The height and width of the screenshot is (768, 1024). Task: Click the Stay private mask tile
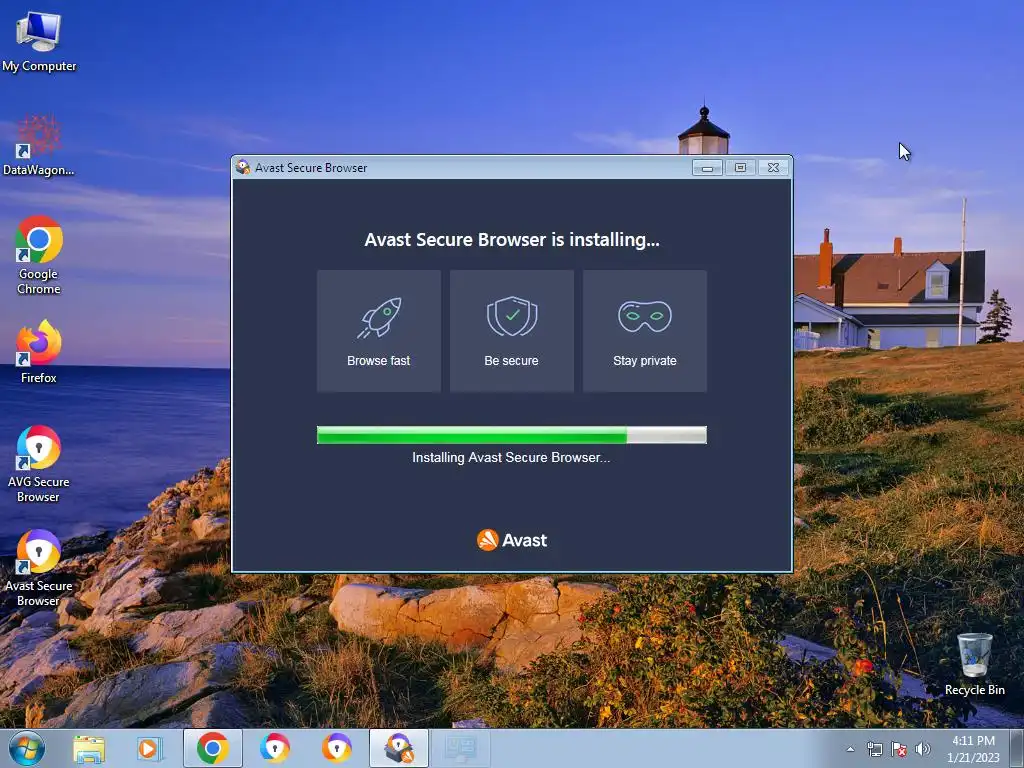pos(645,331)
